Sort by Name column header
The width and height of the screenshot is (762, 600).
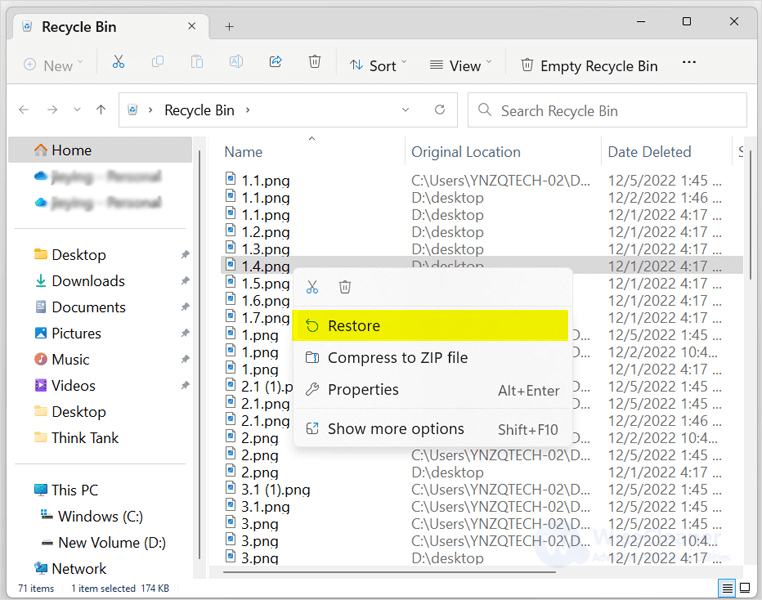(243, 152)
